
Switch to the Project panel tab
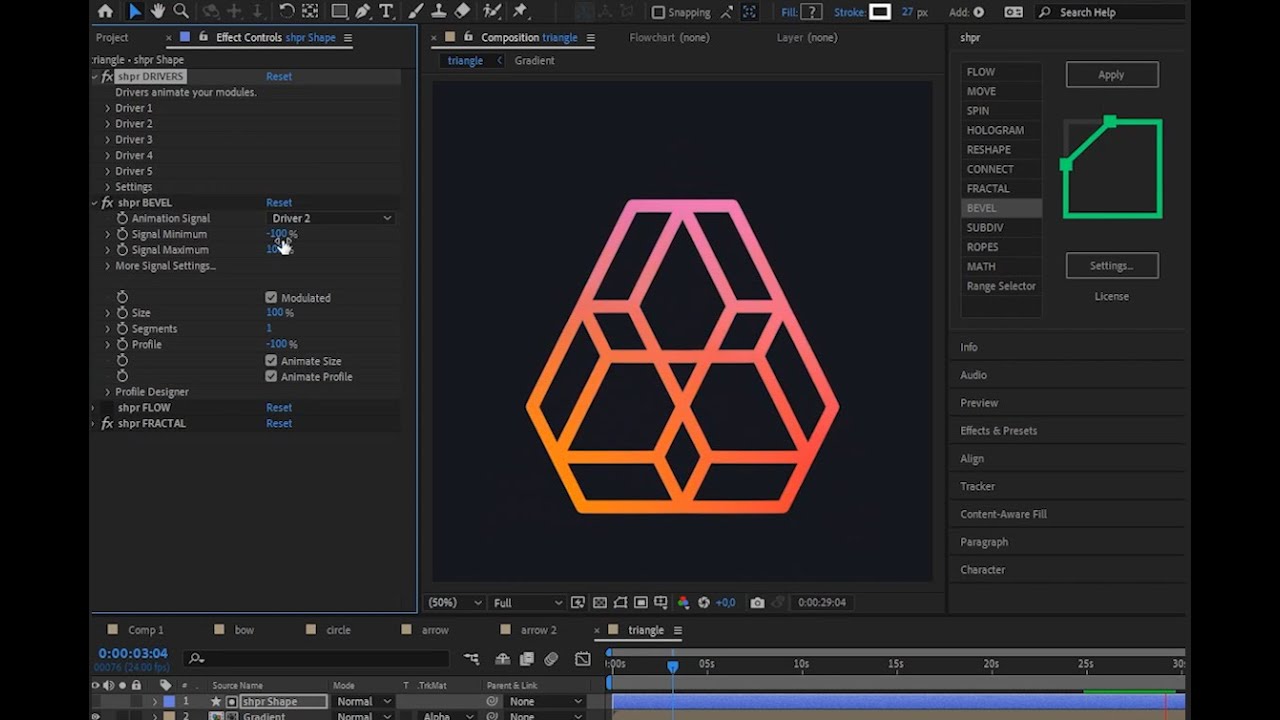pyautogui.click(x=112, y=38)
